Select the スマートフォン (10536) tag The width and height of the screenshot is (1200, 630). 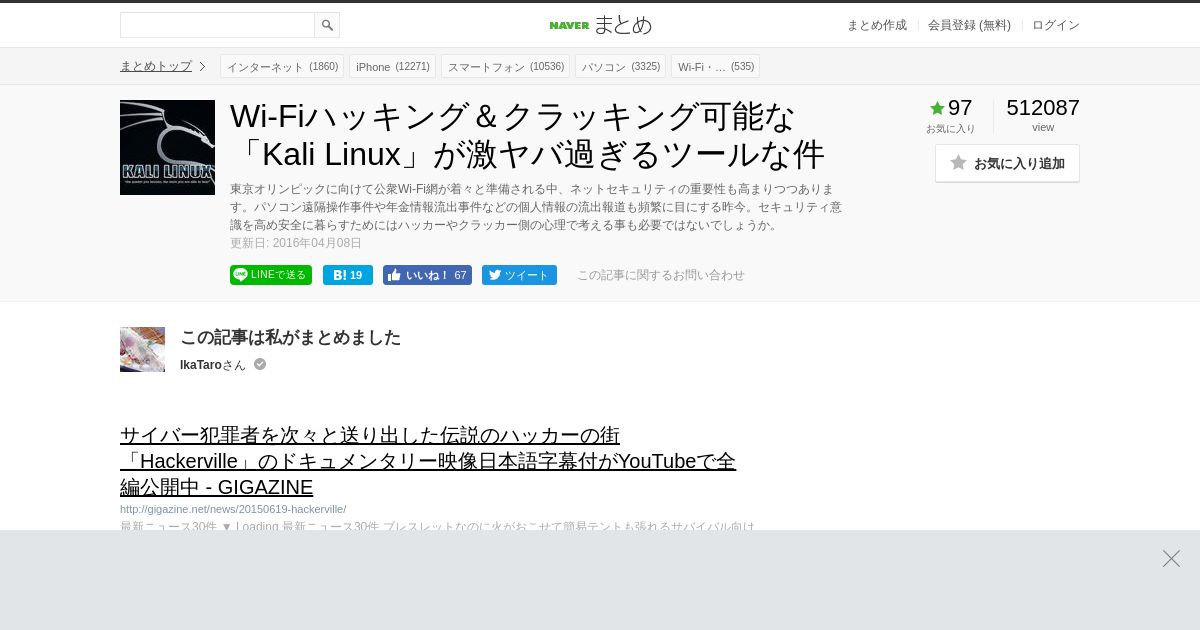click(505, 66)
